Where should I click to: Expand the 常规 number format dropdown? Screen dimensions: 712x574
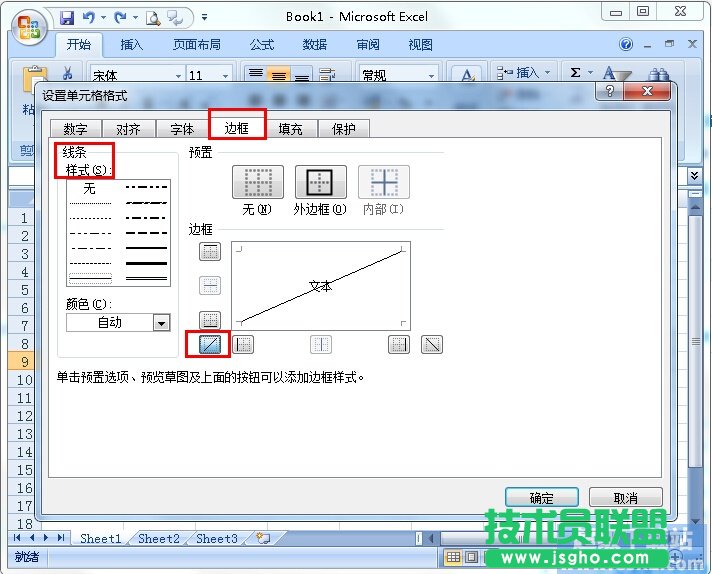[432, 76]
